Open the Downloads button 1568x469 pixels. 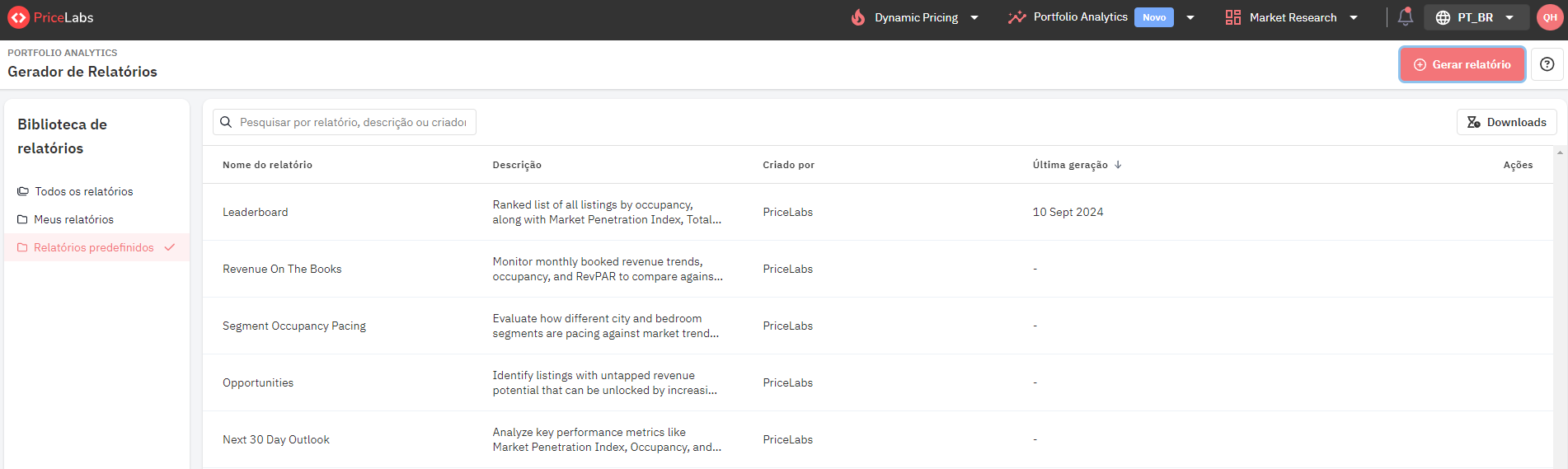[1507, 122]
